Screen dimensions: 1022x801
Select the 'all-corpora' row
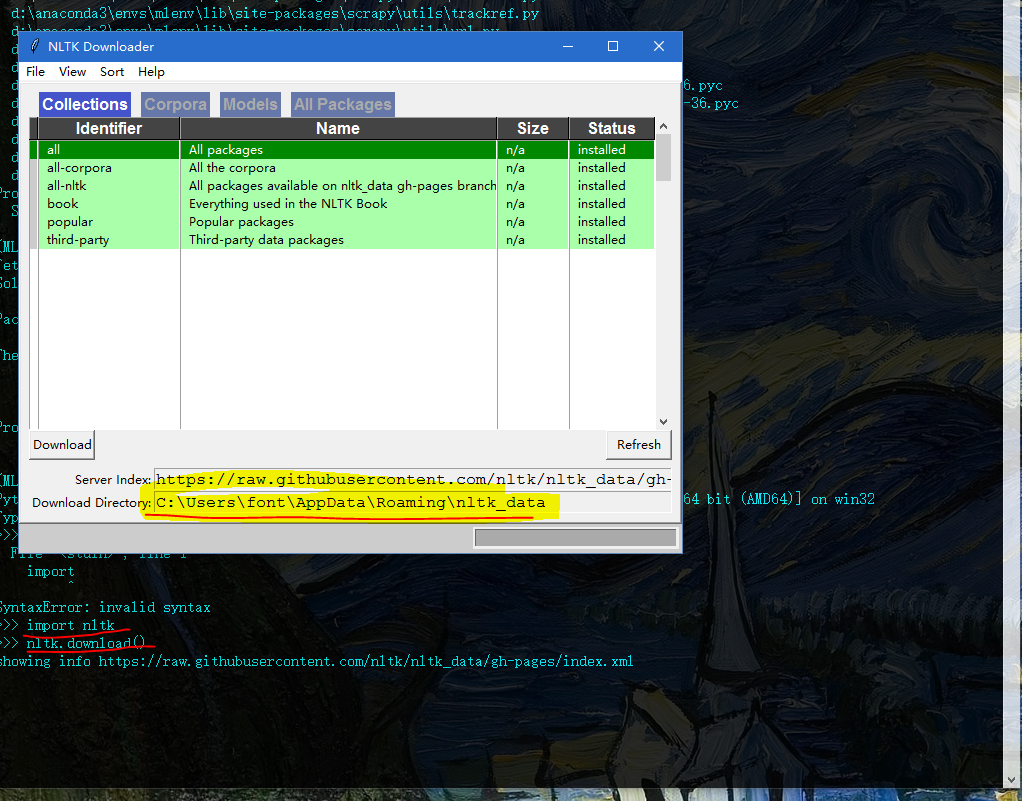(x=342, y=168)
